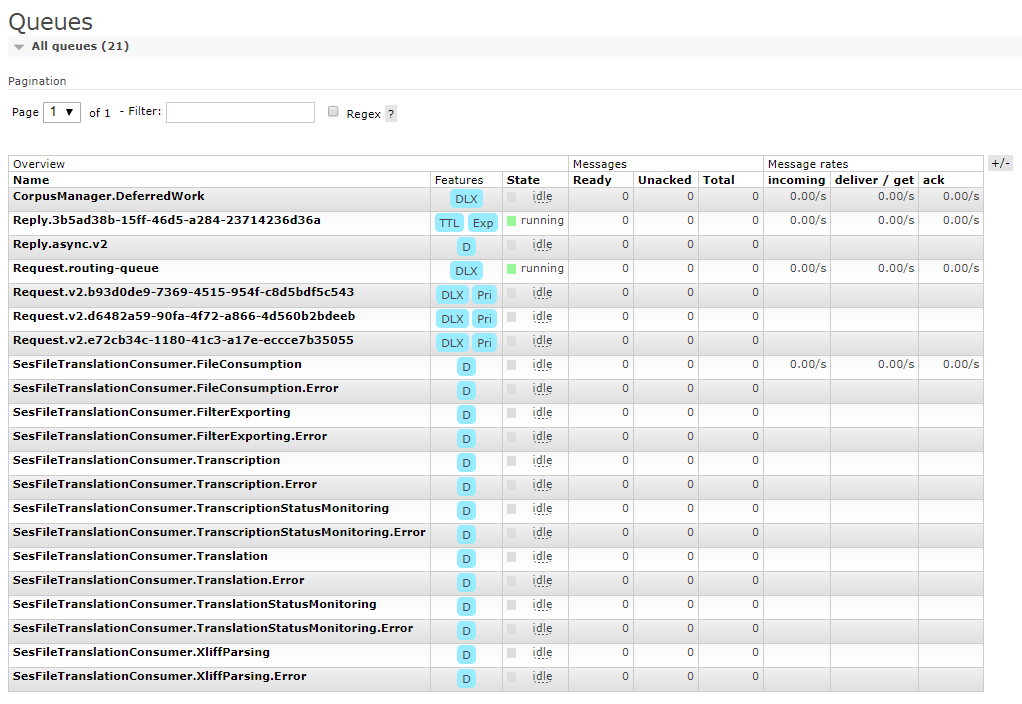Sort by Ready messages column header
Image resolution: width=1022 pixels, height=704 pixels.
click(592, 180)
